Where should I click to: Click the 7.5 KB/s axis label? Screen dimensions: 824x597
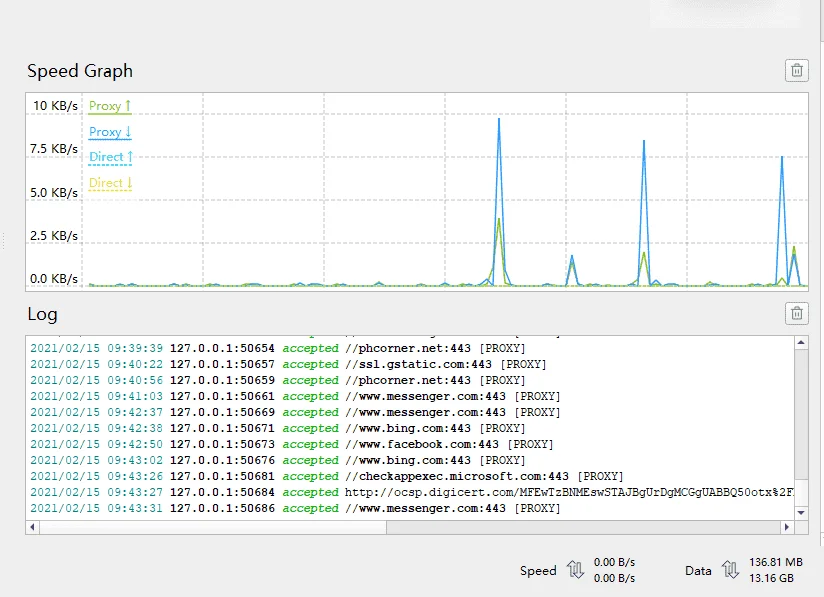54,149
